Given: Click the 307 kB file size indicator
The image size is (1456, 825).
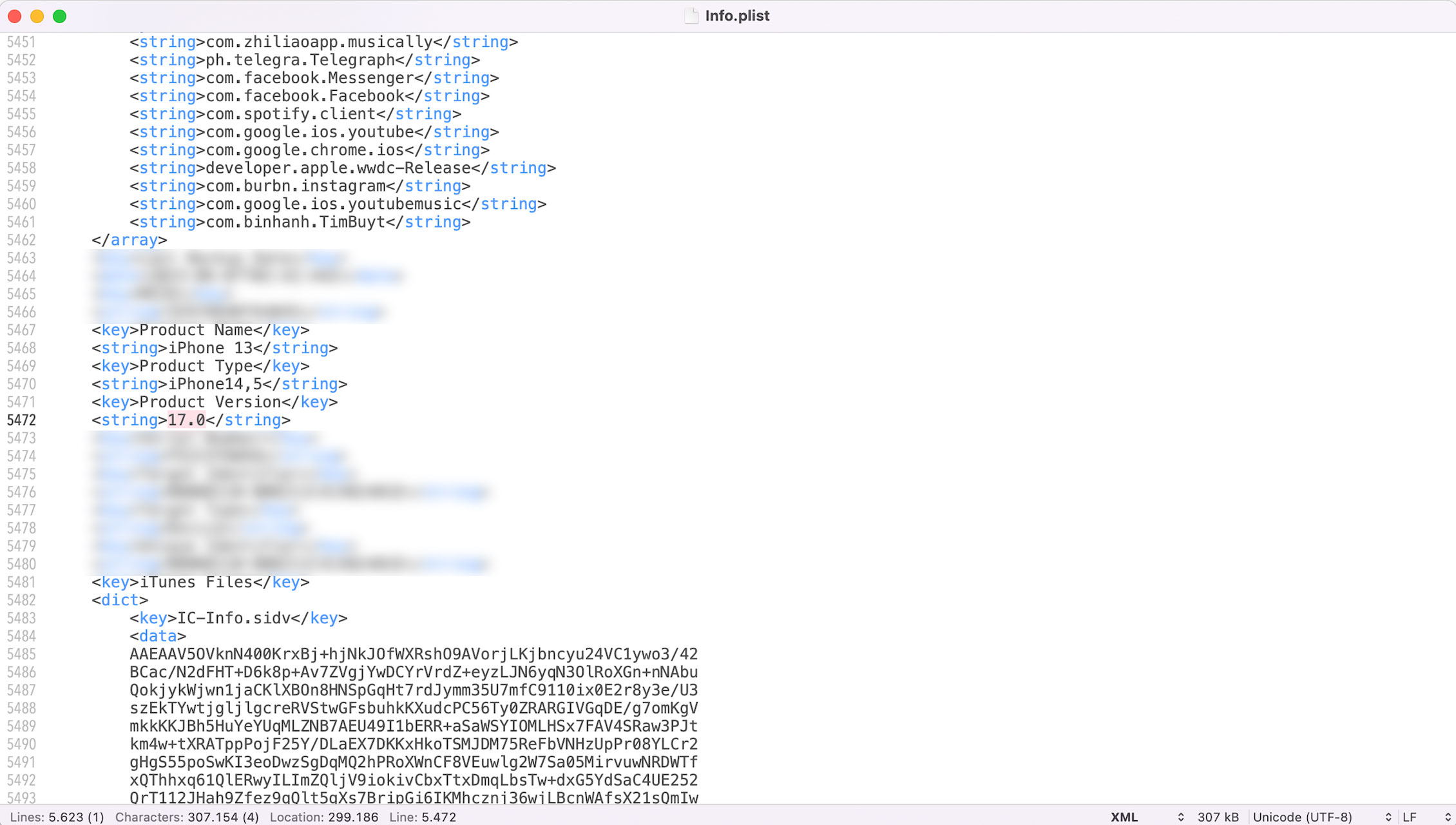Looking at the screenshot, I should (1218, 817).
